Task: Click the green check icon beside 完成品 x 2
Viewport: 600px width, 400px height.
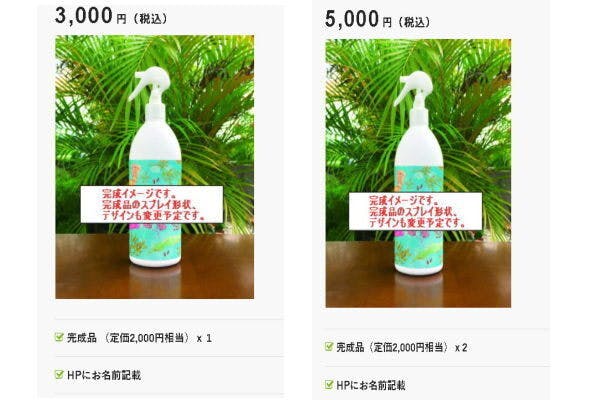Action: 329,347
